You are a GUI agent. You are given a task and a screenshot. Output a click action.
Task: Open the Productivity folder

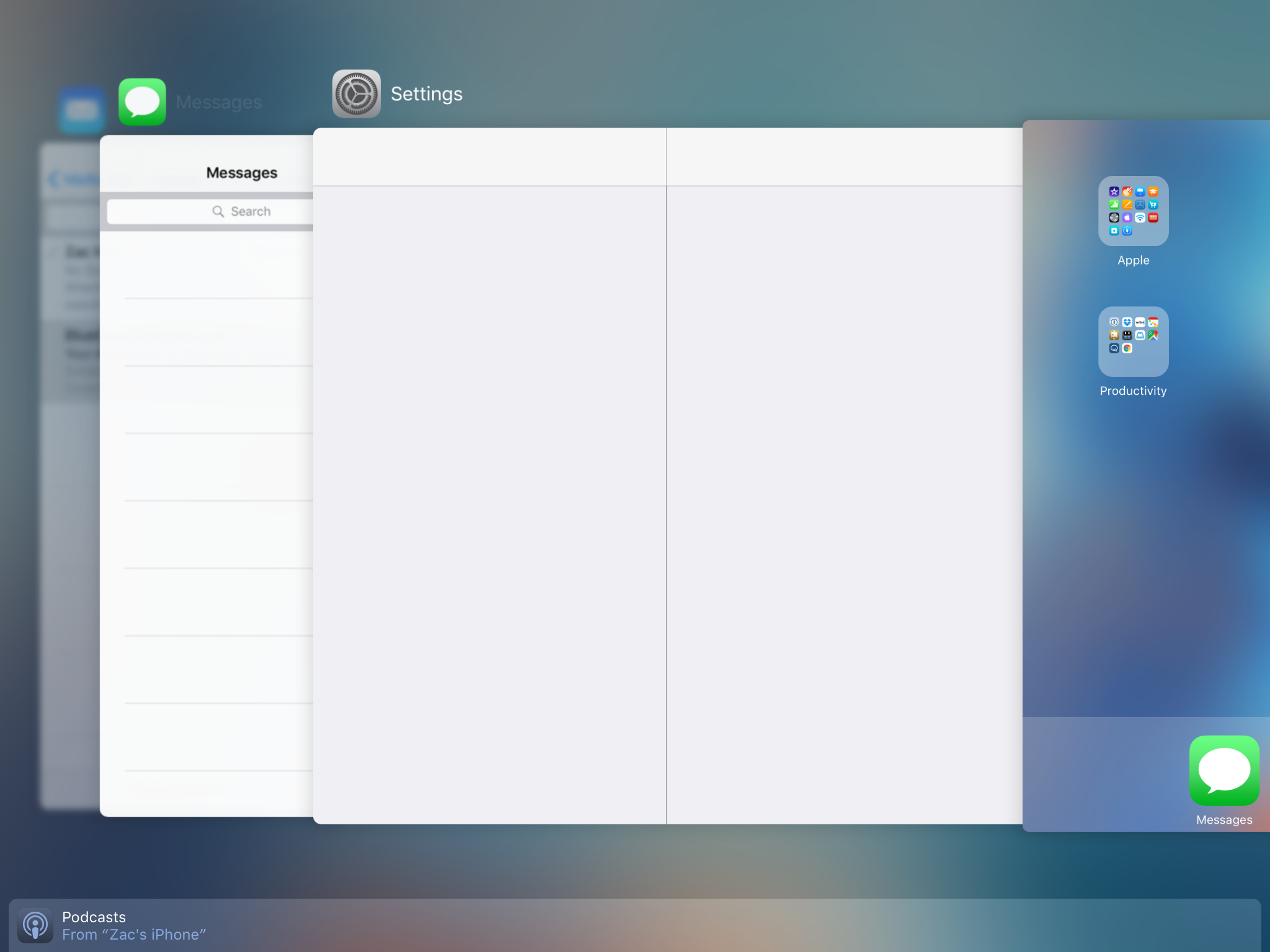(x=1132, y=342)
